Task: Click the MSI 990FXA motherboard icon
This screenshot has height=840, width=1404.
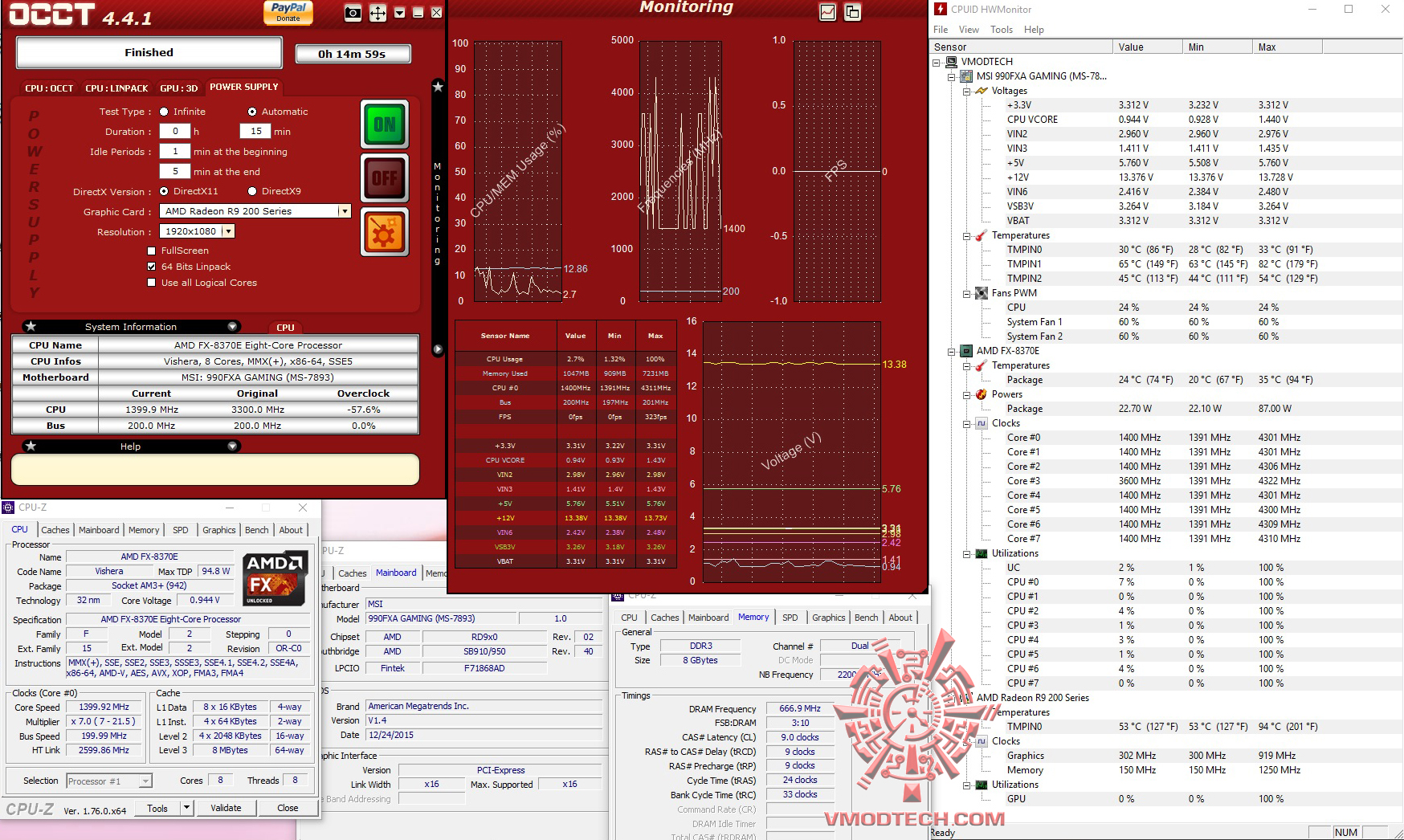Action: pos(967,76)
